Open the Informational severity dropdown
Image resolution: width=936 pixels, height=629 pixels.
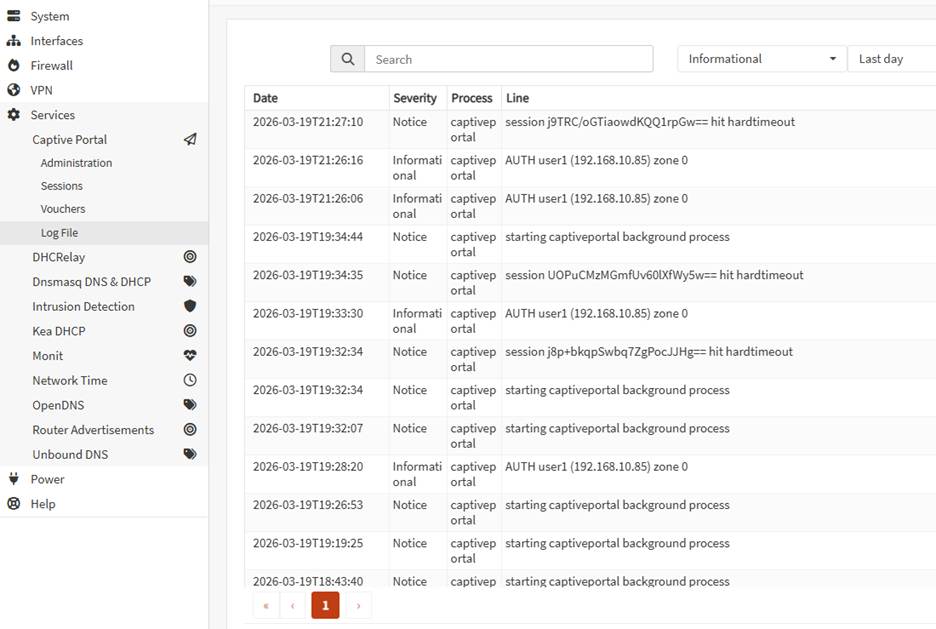[761, 59]
